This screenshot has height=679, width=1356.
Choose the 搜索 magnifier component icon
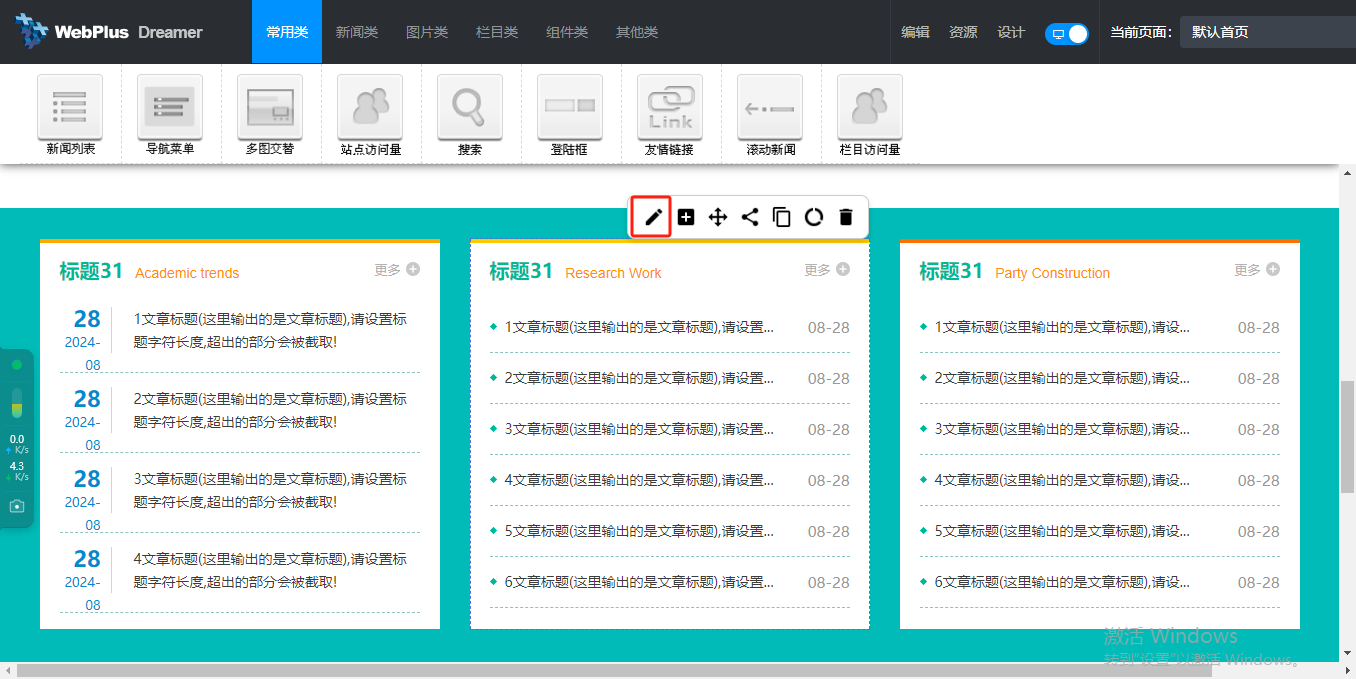point(470,107)
